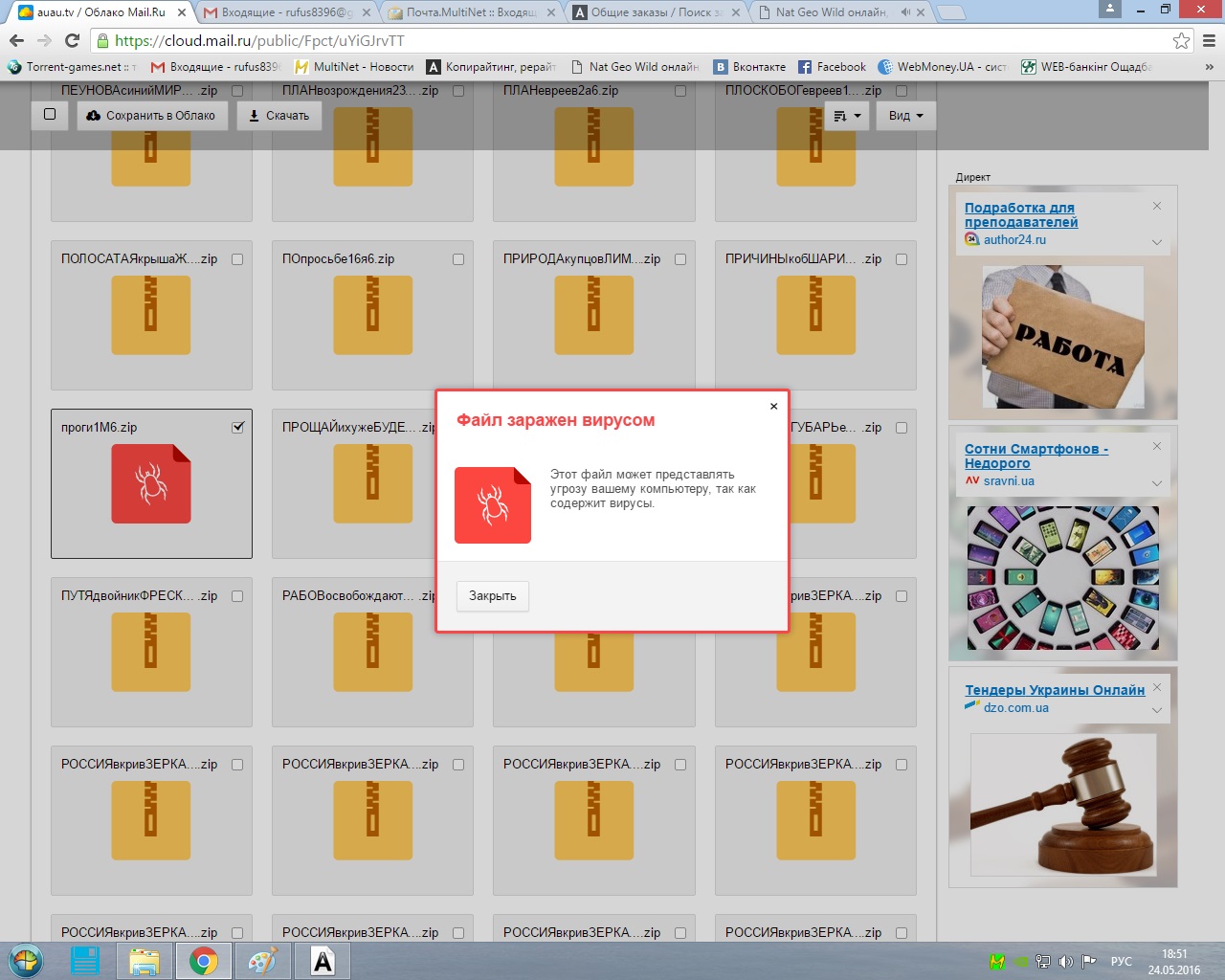Switch to the Общие заказы tab
The height and width of the screenshot is (980, 1225).
[x=656, y=12]
